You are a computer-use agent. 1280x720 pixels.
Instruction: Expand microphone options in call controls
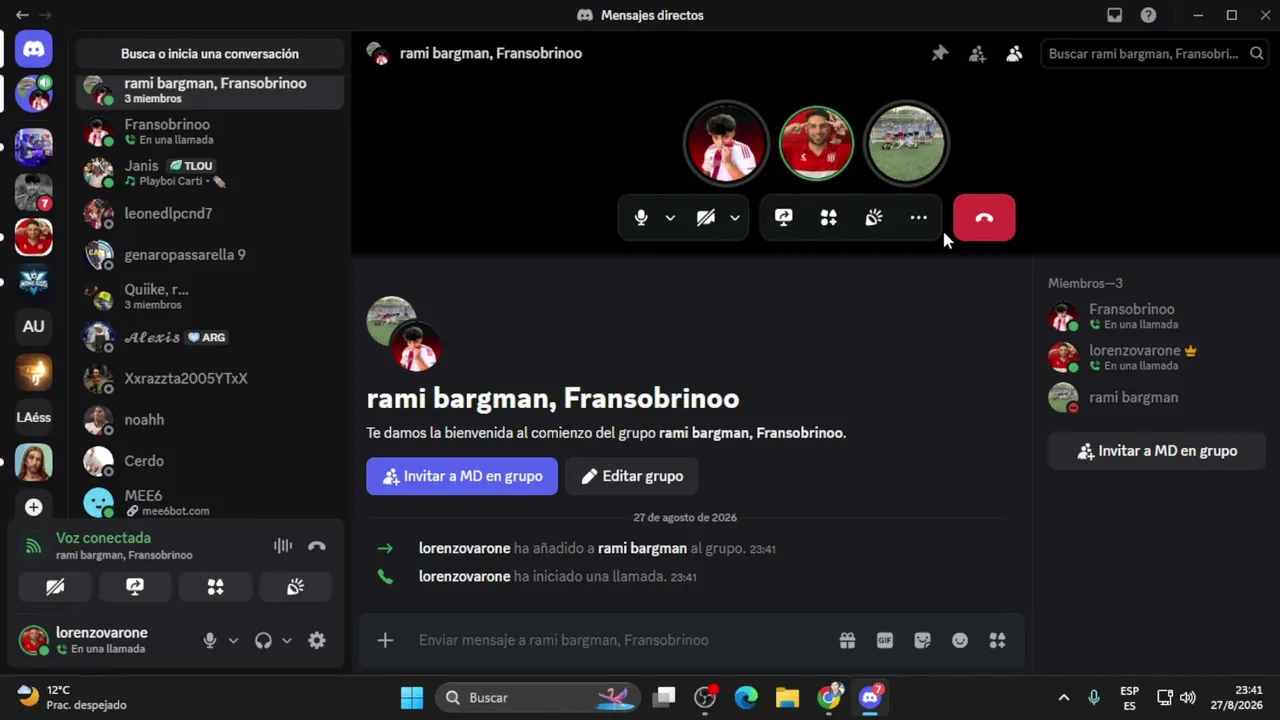click(x=670, y=218)
